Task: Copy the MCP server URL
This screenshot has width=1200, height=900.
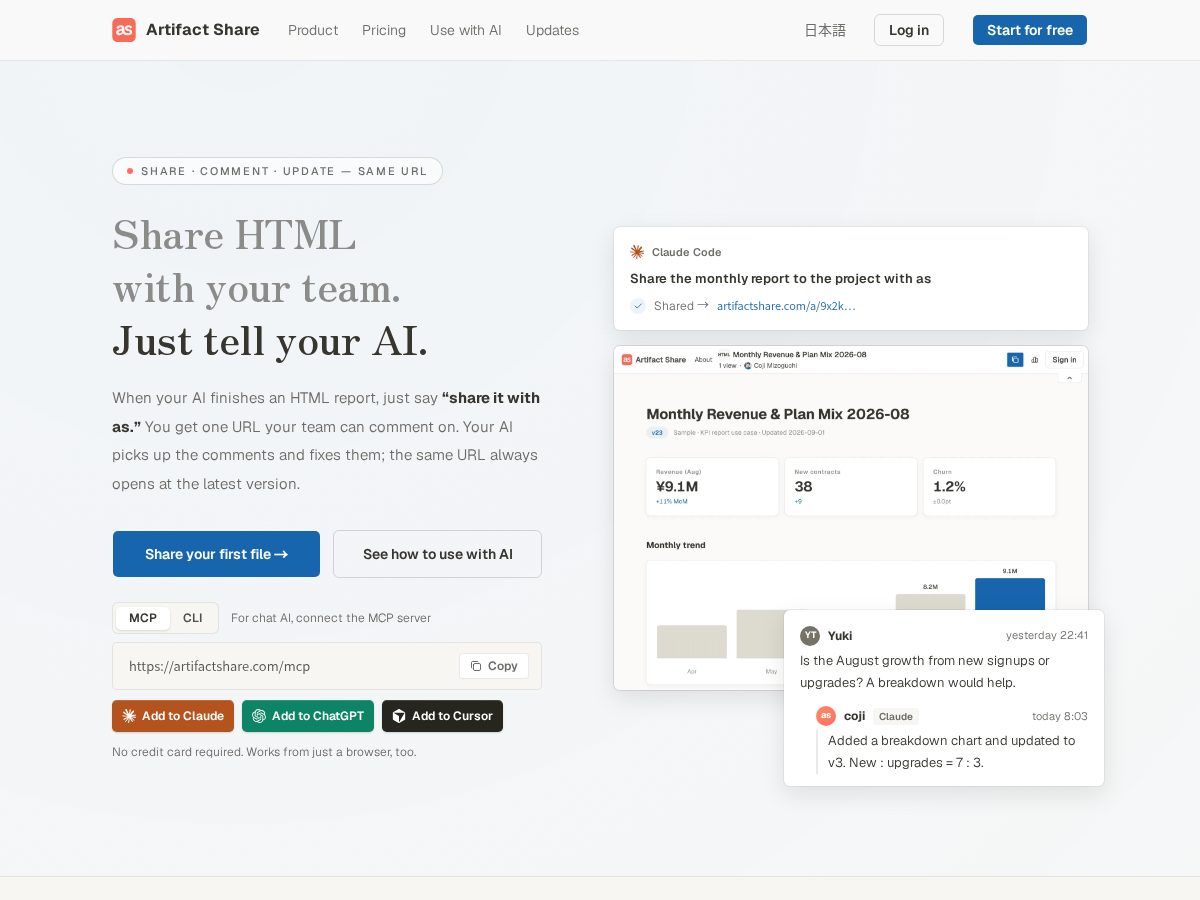Action: 494,666
